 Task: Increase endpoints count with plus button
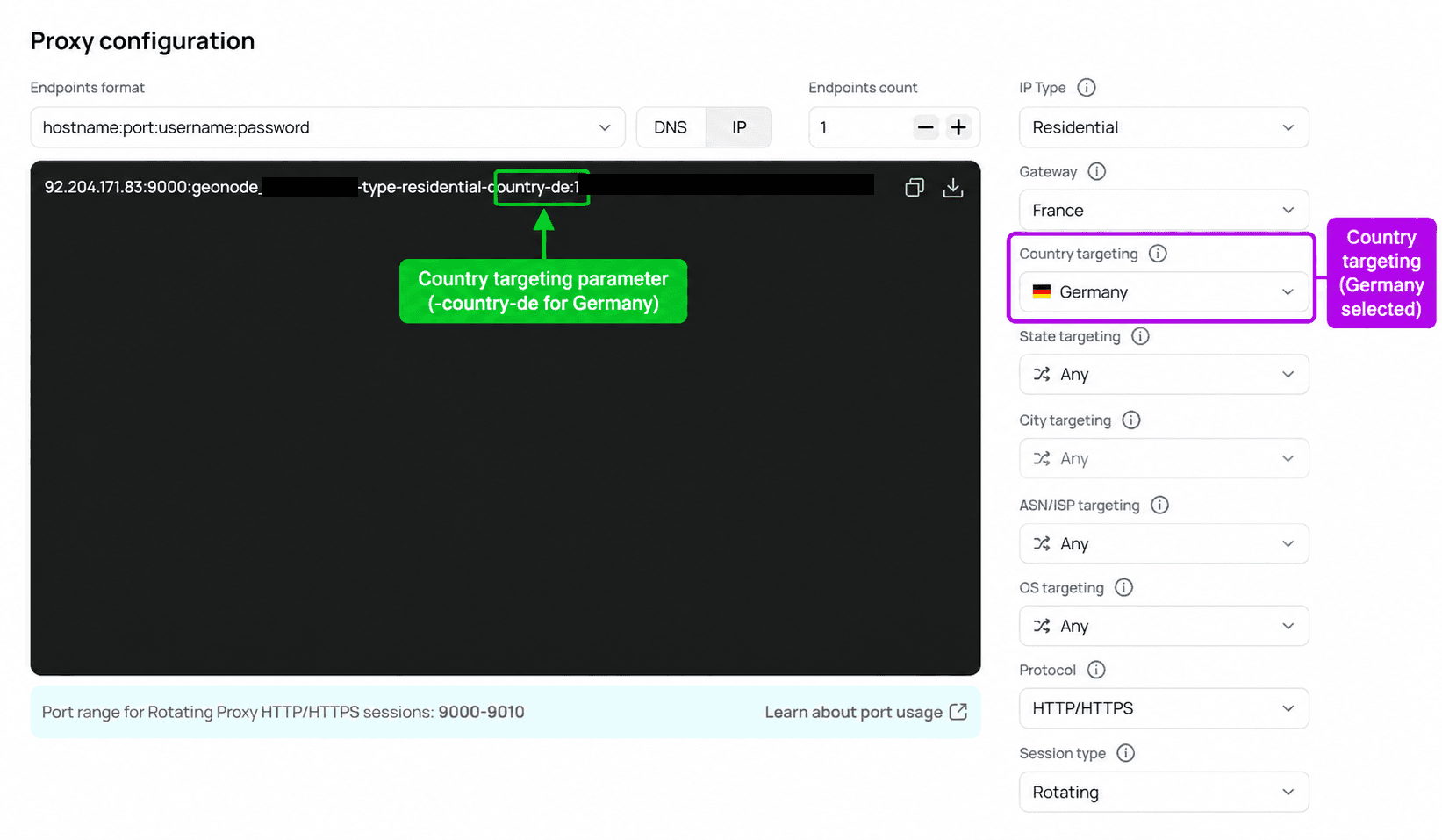pos(958,127)
